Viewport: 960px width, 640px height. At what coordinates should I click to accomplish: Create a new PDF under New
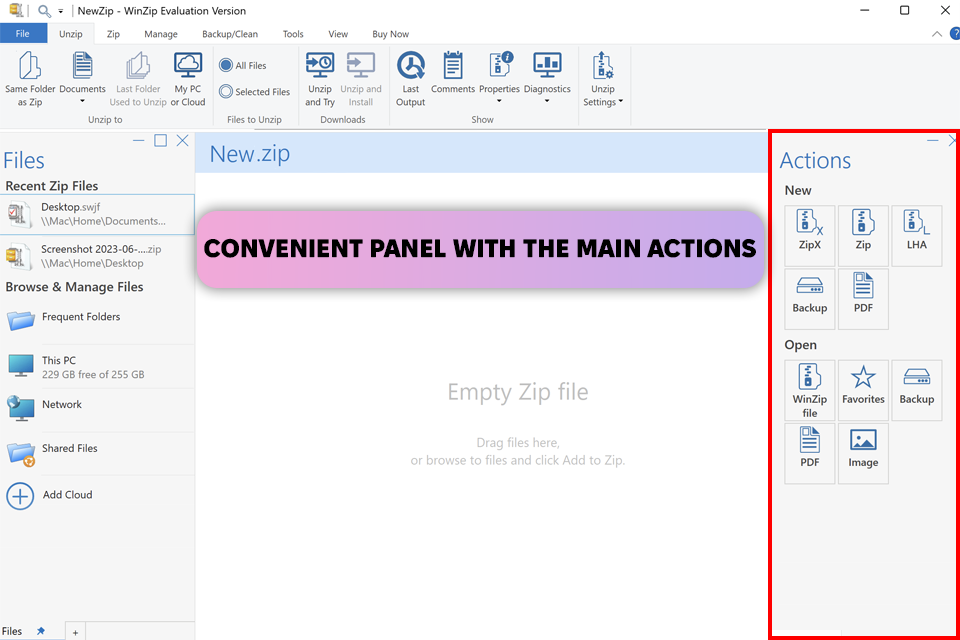[x=863, y=299]
